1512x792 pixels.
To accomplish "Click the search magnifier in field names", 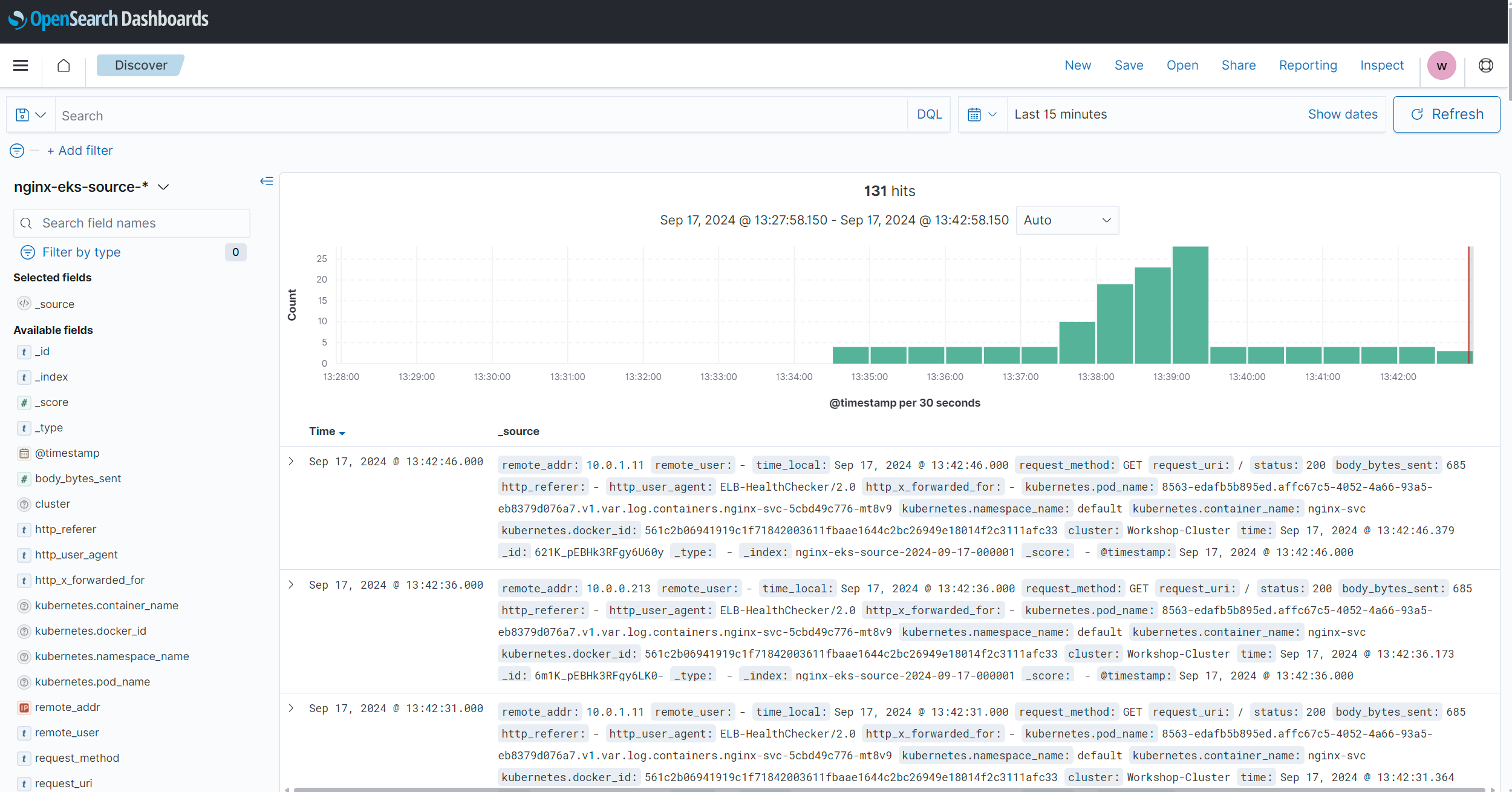I will point(26,223).
